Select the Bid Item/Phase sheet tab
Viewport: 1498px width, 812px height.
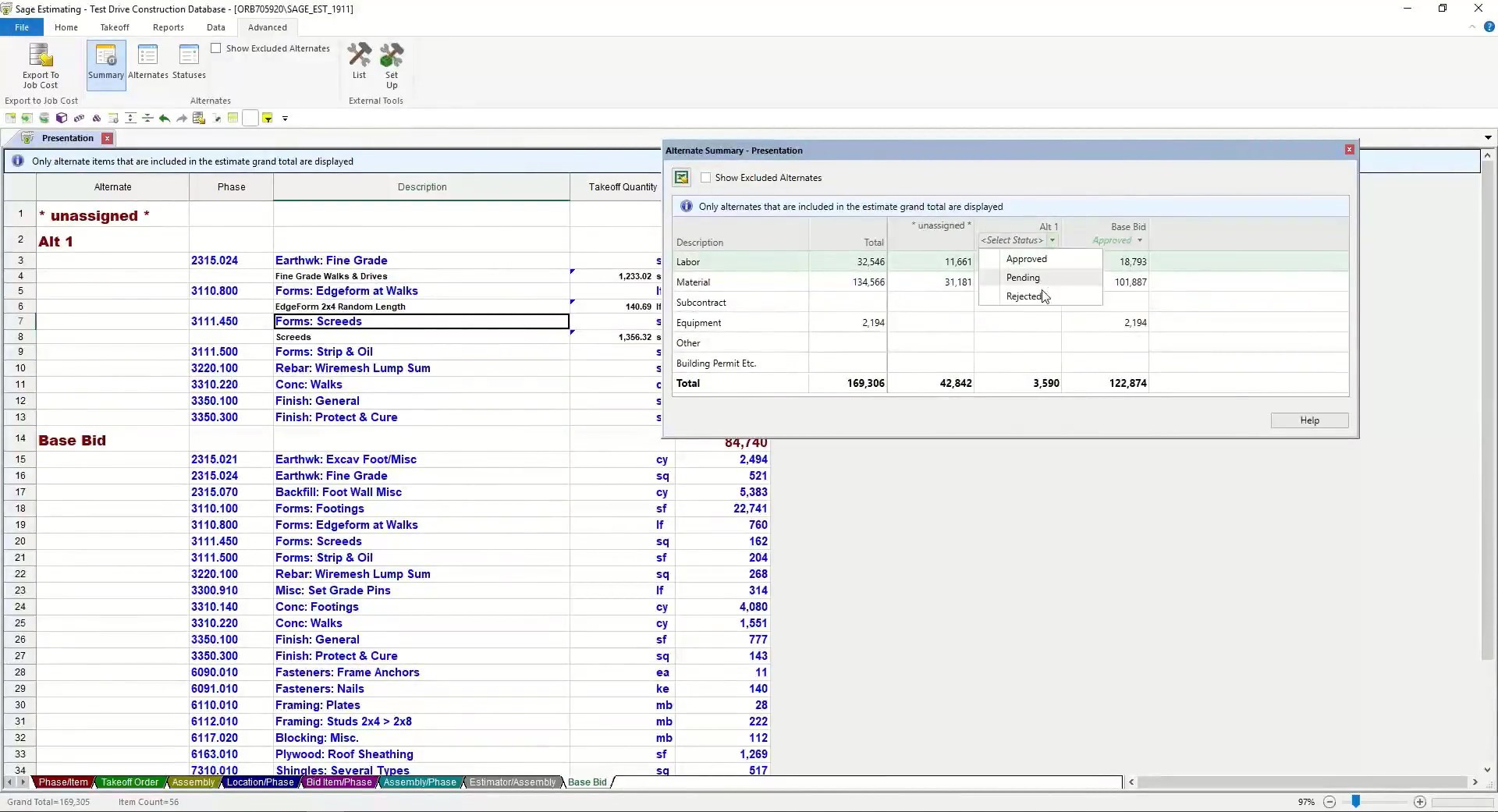click(x=339, y=782)
